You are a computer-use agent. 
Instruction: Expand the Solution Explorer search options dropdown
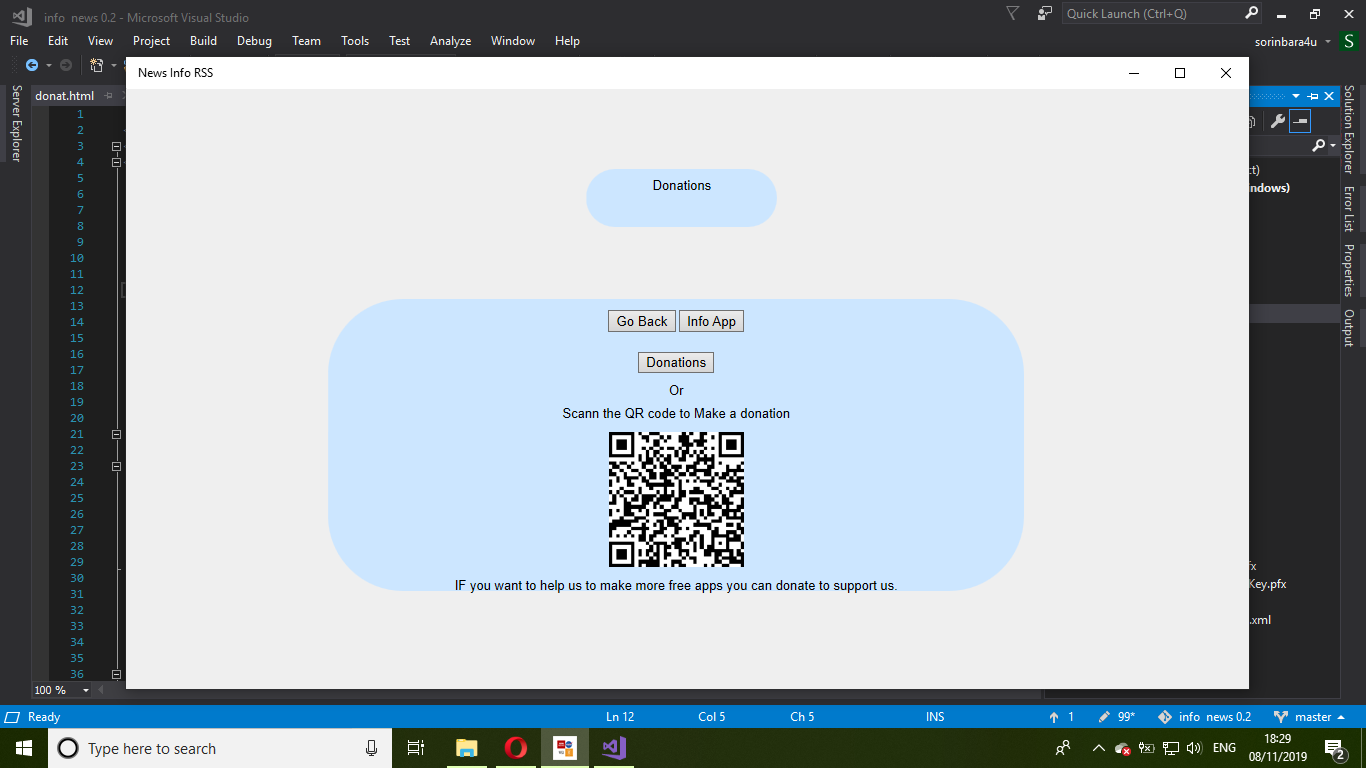click(x=1333, y=146)
